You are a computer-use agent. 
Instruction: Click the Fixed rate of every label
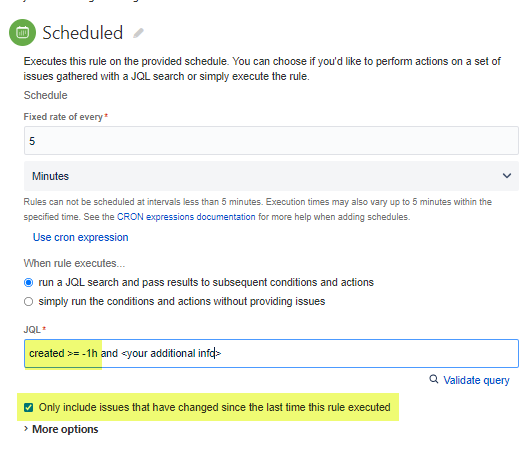tap(63, 117)
